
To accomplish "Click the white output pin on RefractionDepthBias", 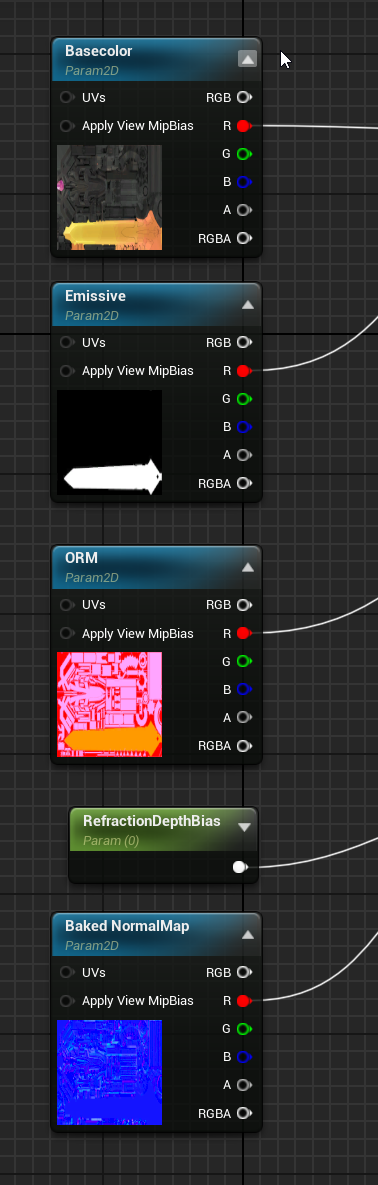I will (x=240, y=867).
